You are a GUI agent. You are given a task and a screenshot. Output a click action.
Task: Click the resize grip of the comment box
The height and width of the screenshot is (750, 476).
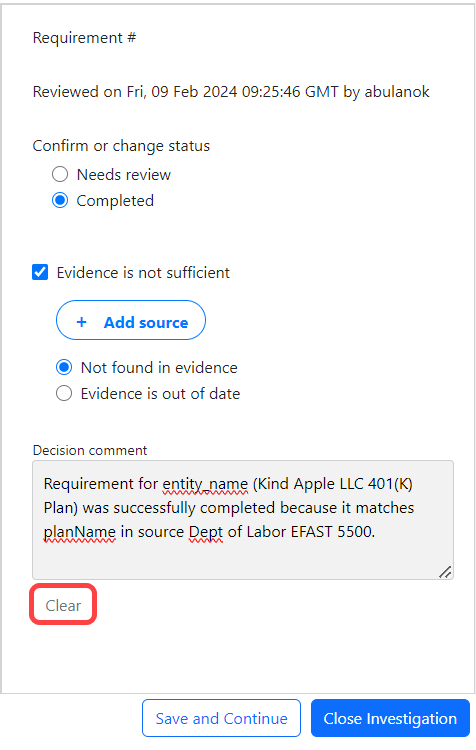click(445, 572)
